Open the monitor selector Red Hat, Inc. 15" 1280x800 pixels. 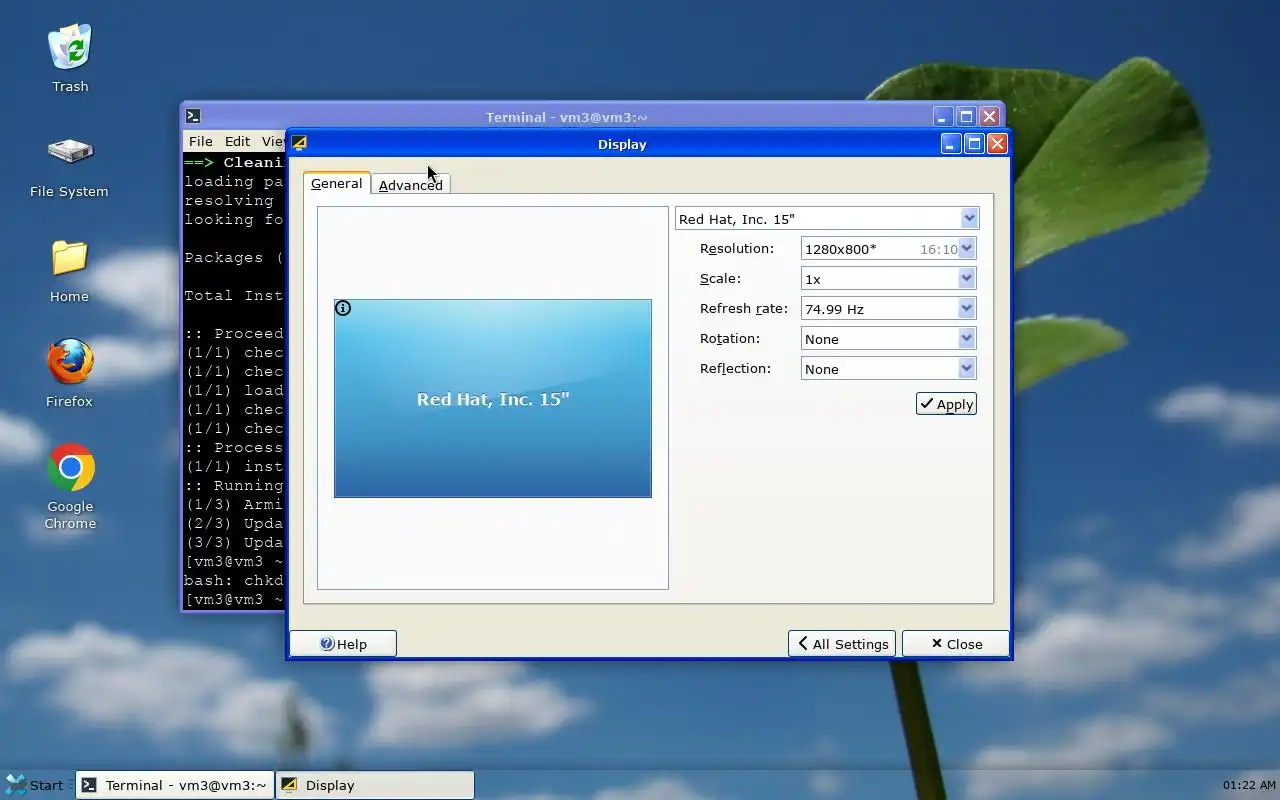827,219
